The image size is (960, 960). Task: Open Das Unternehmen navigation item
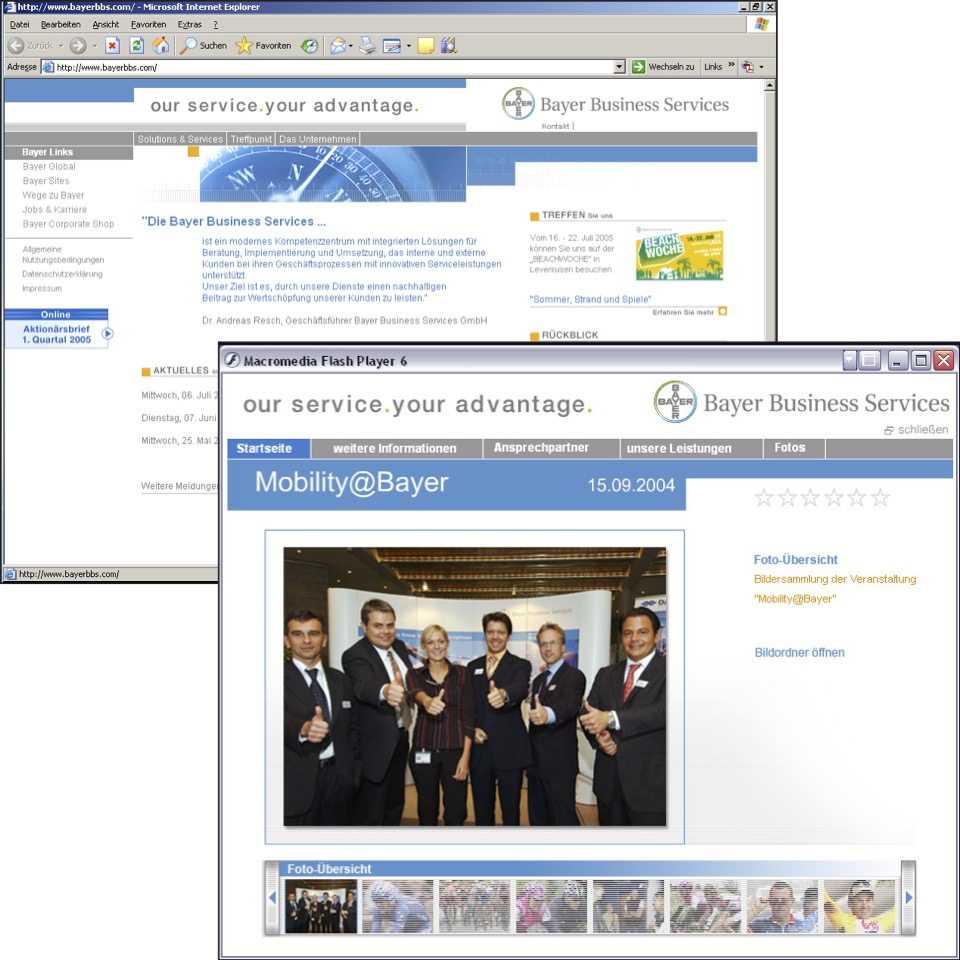(317, 139)
